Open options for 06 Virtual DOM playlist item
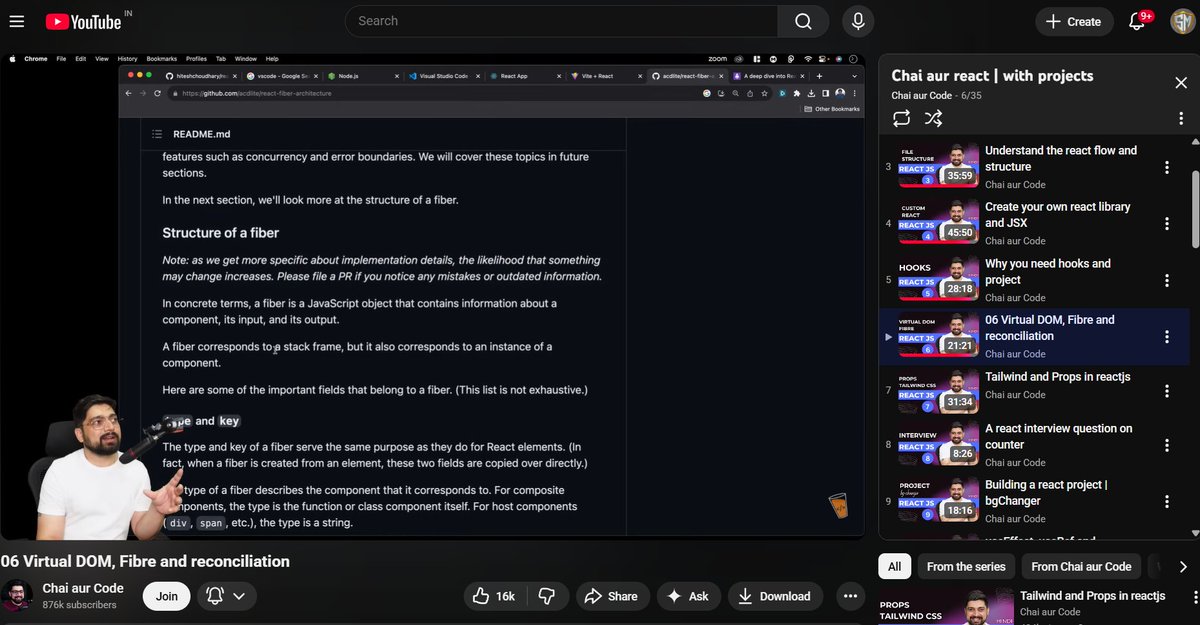Viewport: 1200px width, 625px height. pyautogui.click(x=1166, y=337)
